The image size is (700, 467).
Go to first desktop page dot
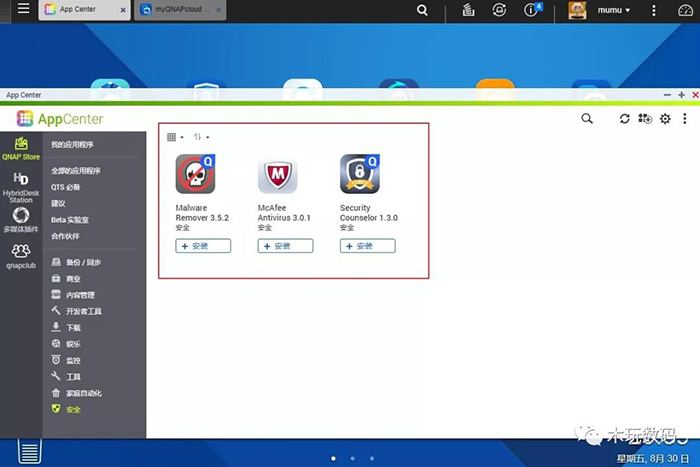[333, 459]
